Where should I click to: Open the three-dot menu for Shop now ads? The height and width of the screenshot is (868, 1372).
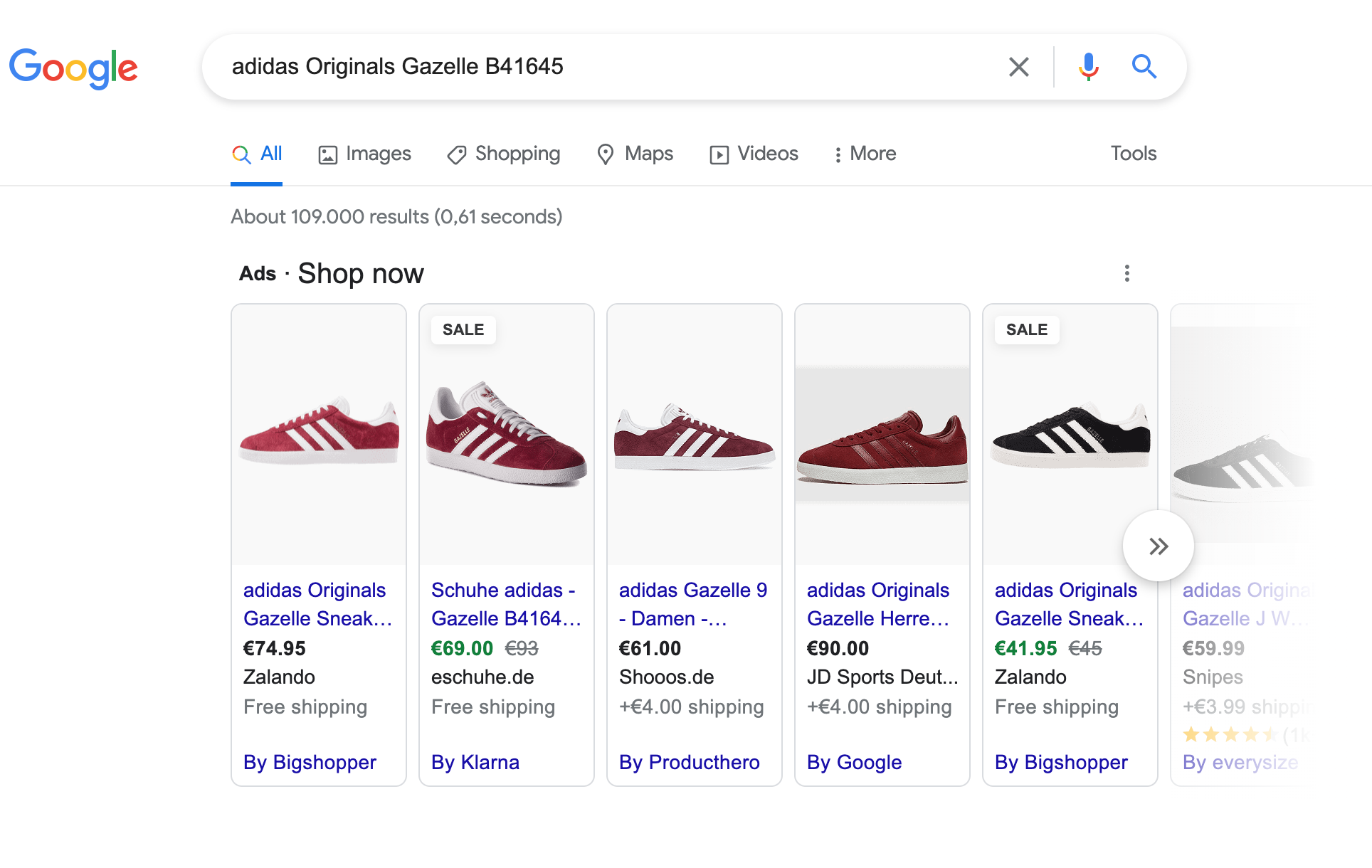pos(1127,273)
